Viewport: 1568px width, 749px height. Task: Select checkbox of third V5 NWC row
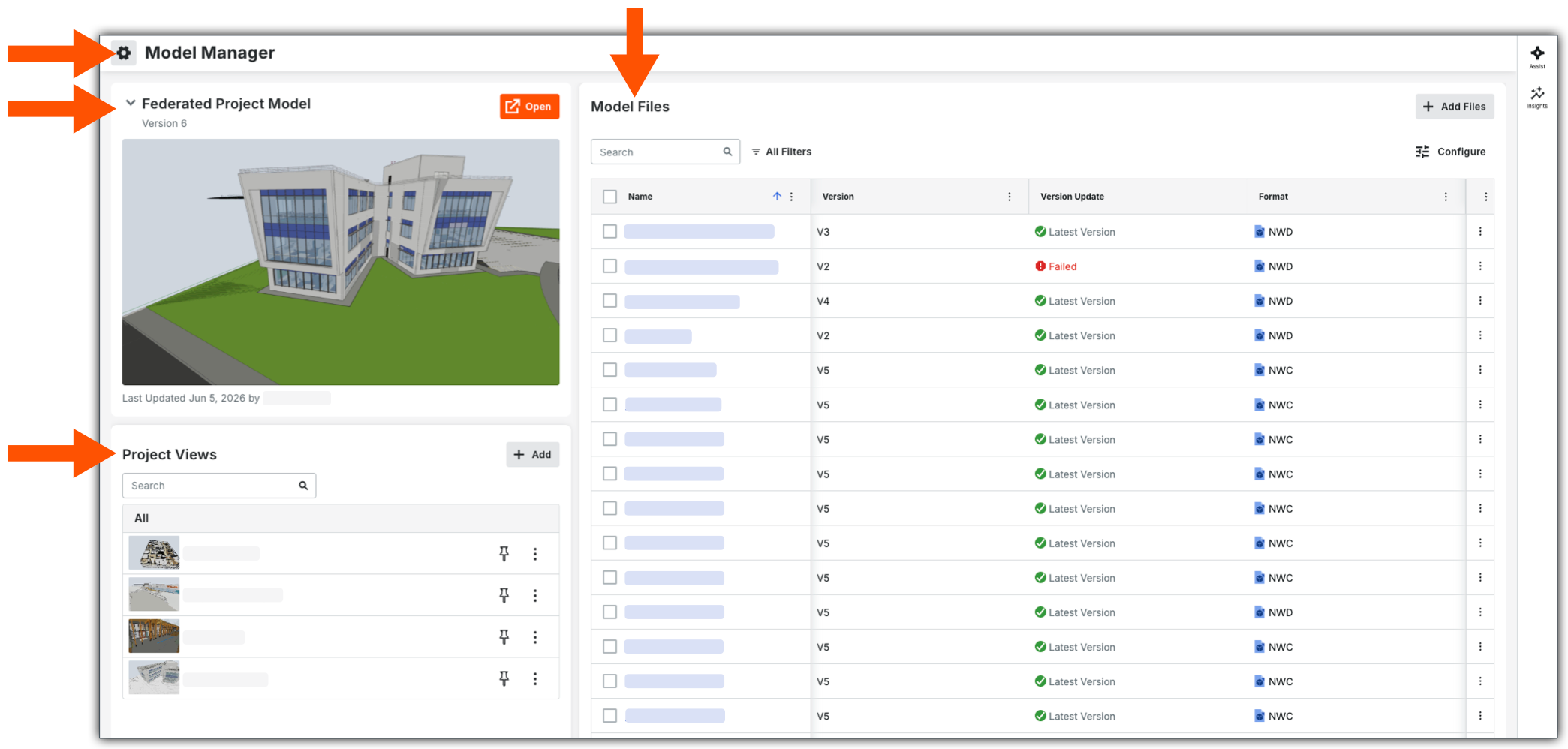point(609,439)
